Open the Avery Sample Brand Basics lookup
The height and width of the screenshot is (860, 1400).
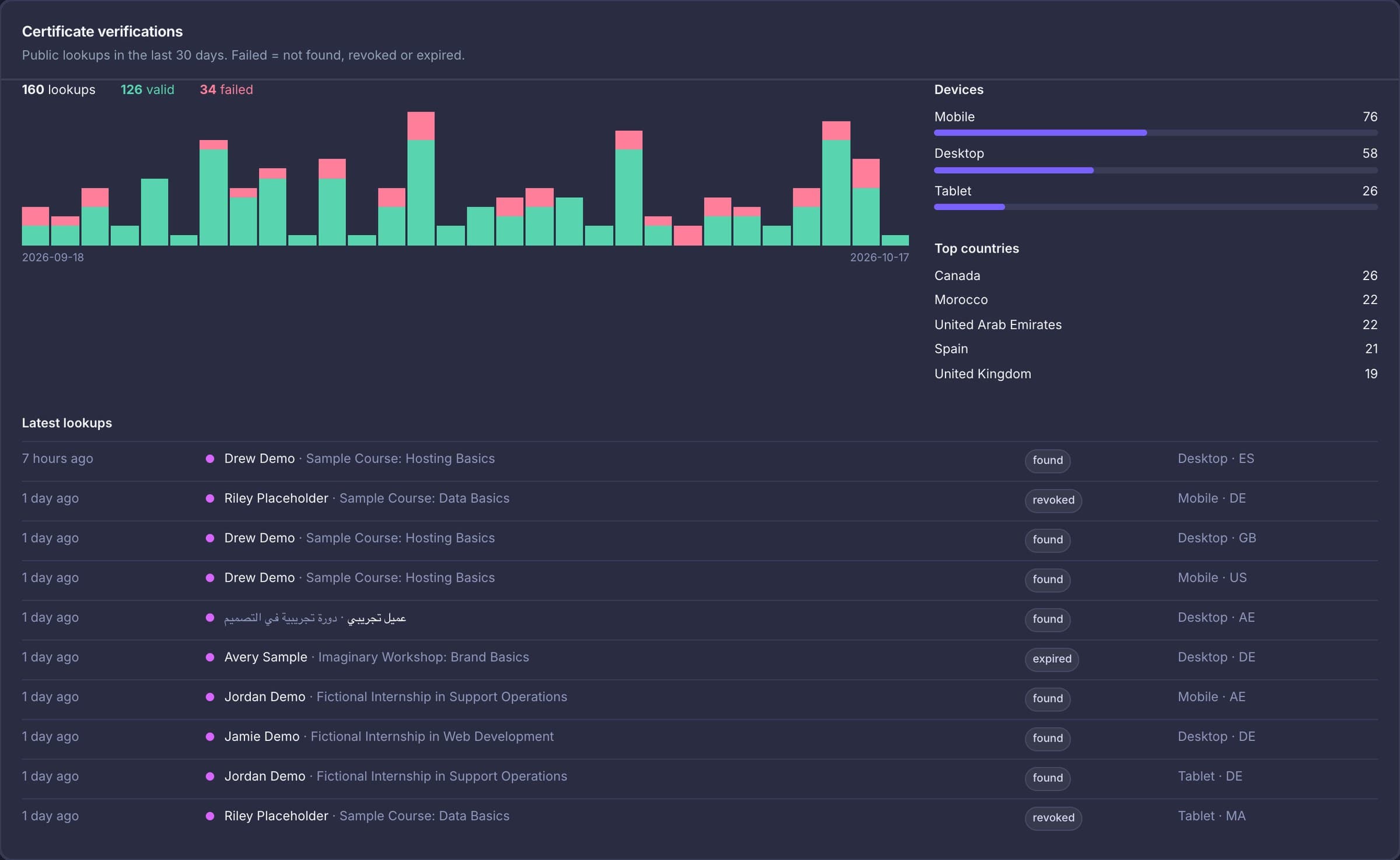[699, 659]
